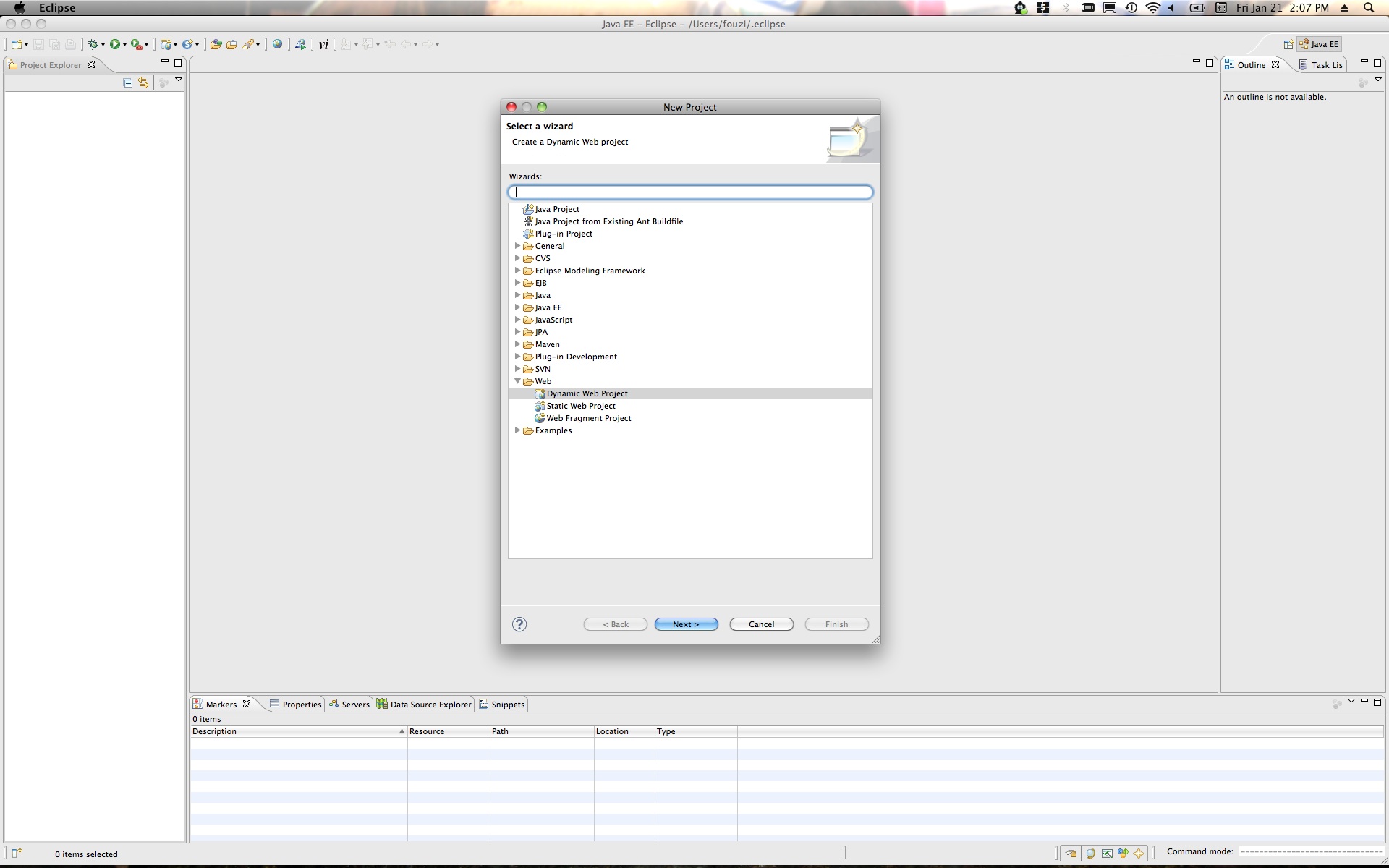Click the Spotlight search icon in menu bar
Screen dimensions: 1389x868
(x=1369, y=8)
